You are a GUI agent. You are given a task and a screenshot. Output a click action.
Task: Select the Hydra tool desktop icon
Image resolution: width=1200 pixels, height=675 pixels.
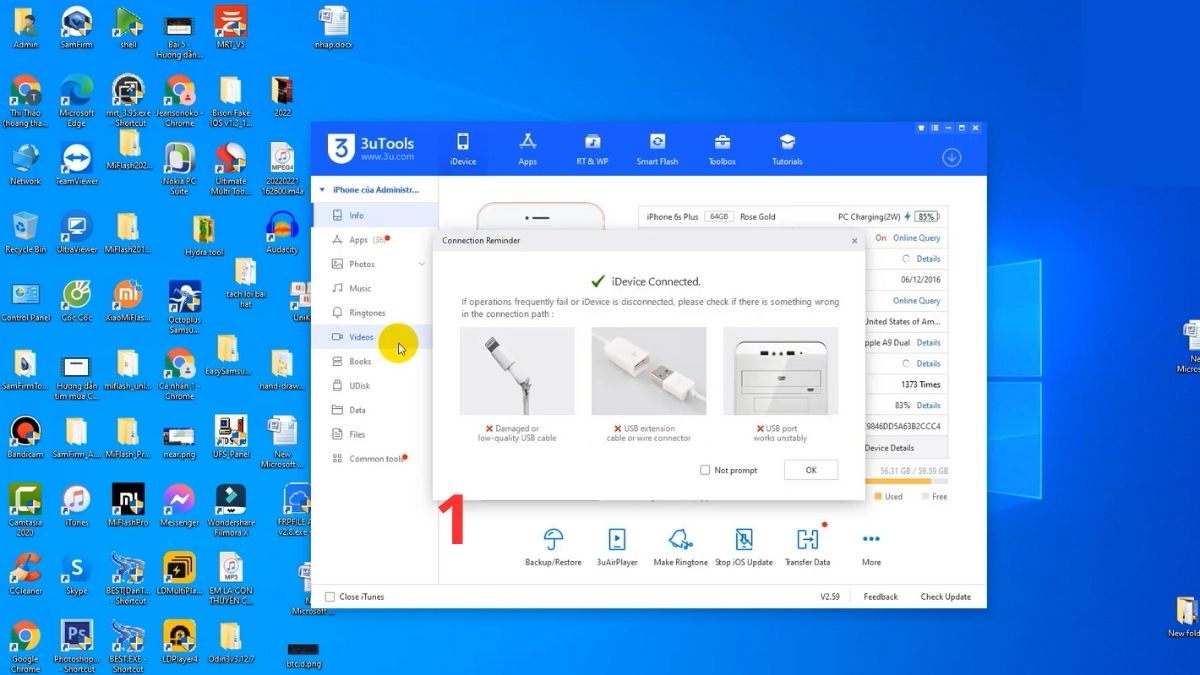pyautogui.click(x=204, y=237)
